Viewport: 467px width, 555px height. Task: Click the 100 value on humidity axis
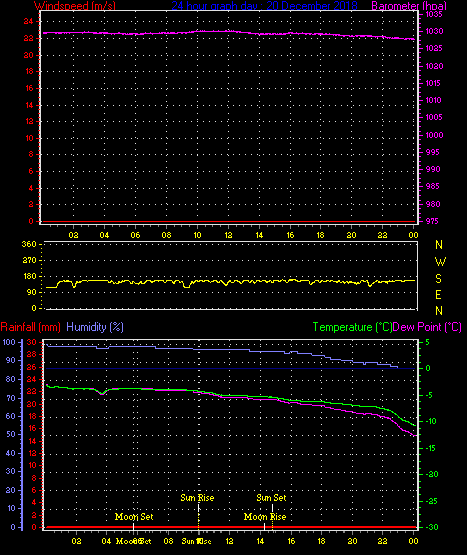[9, 342]
